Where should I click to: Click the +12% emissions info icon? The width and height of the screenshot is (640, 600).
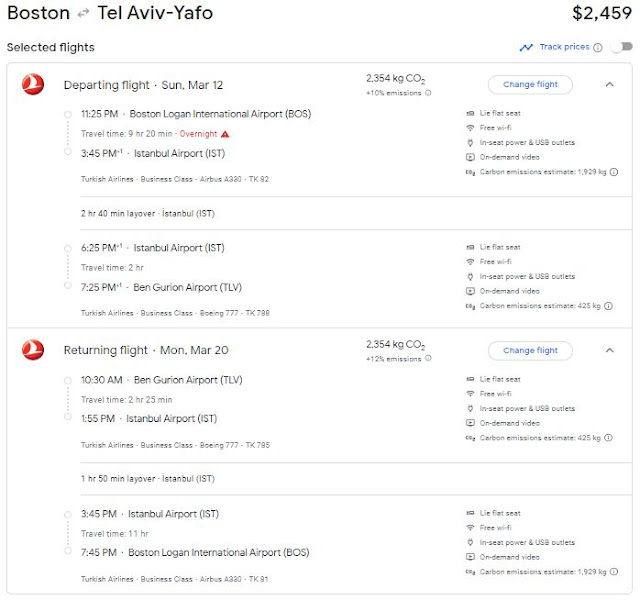pyautogui.click(x=428, y=359)
